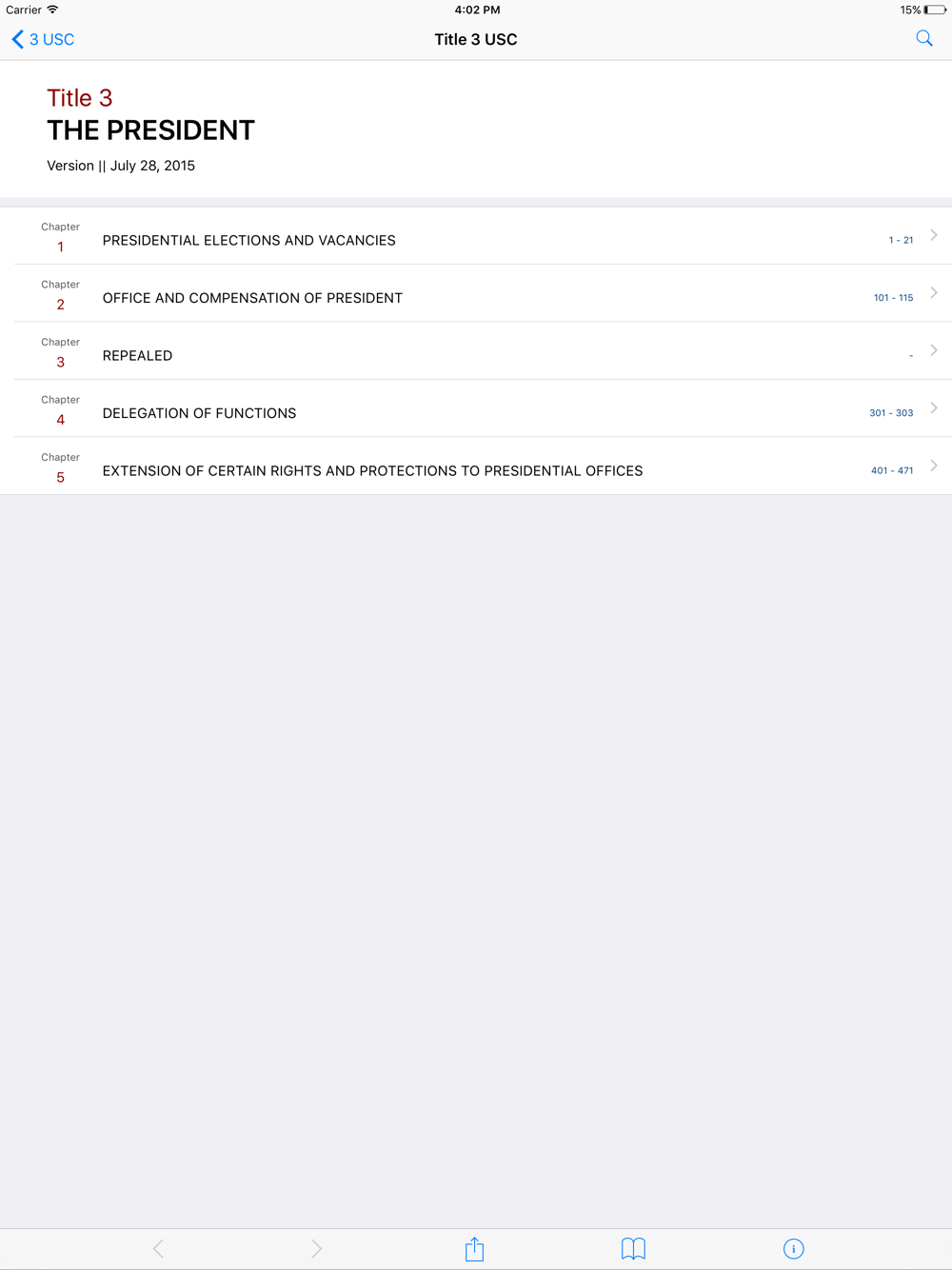Screen dimensions: 952x1270
Task: Tap section range 401 - 471
Action: click(x=892, y=470)
